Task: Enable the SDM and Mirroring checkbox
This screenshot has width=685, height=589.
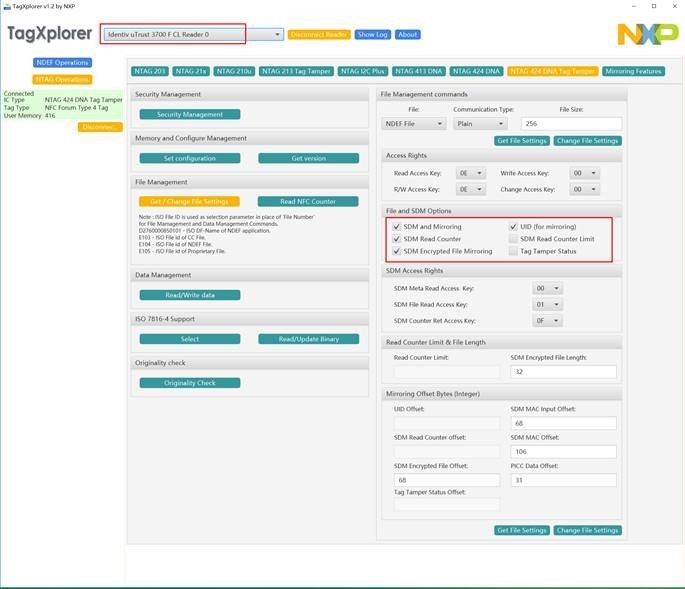Action: pyautogui.click(x=397, y=226)
